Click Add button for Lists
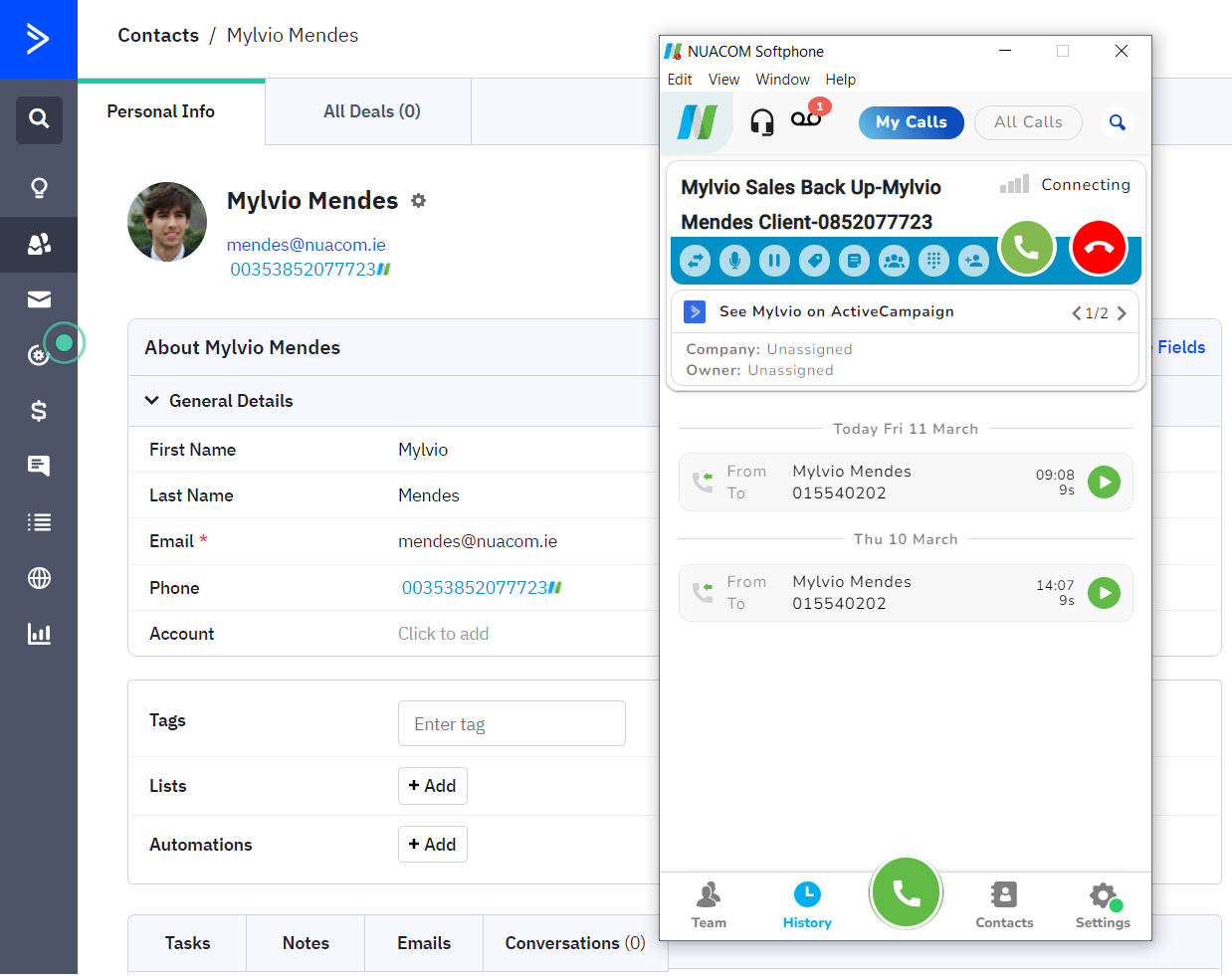Image resolution: width=1232 pixels, height=976 pixels. click(x=432, y=786)
